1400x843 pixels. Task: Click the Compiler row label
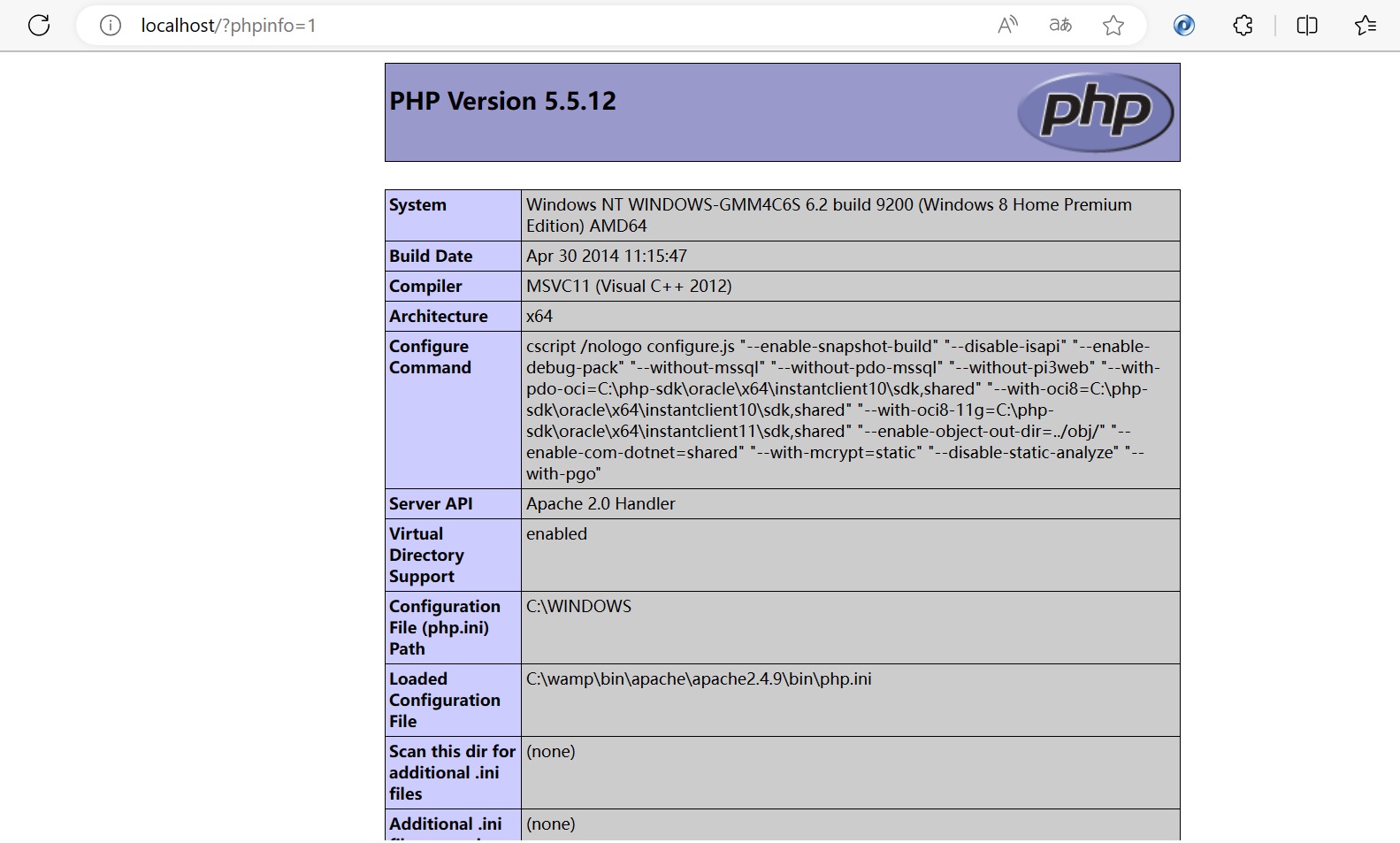pos(425,286)
